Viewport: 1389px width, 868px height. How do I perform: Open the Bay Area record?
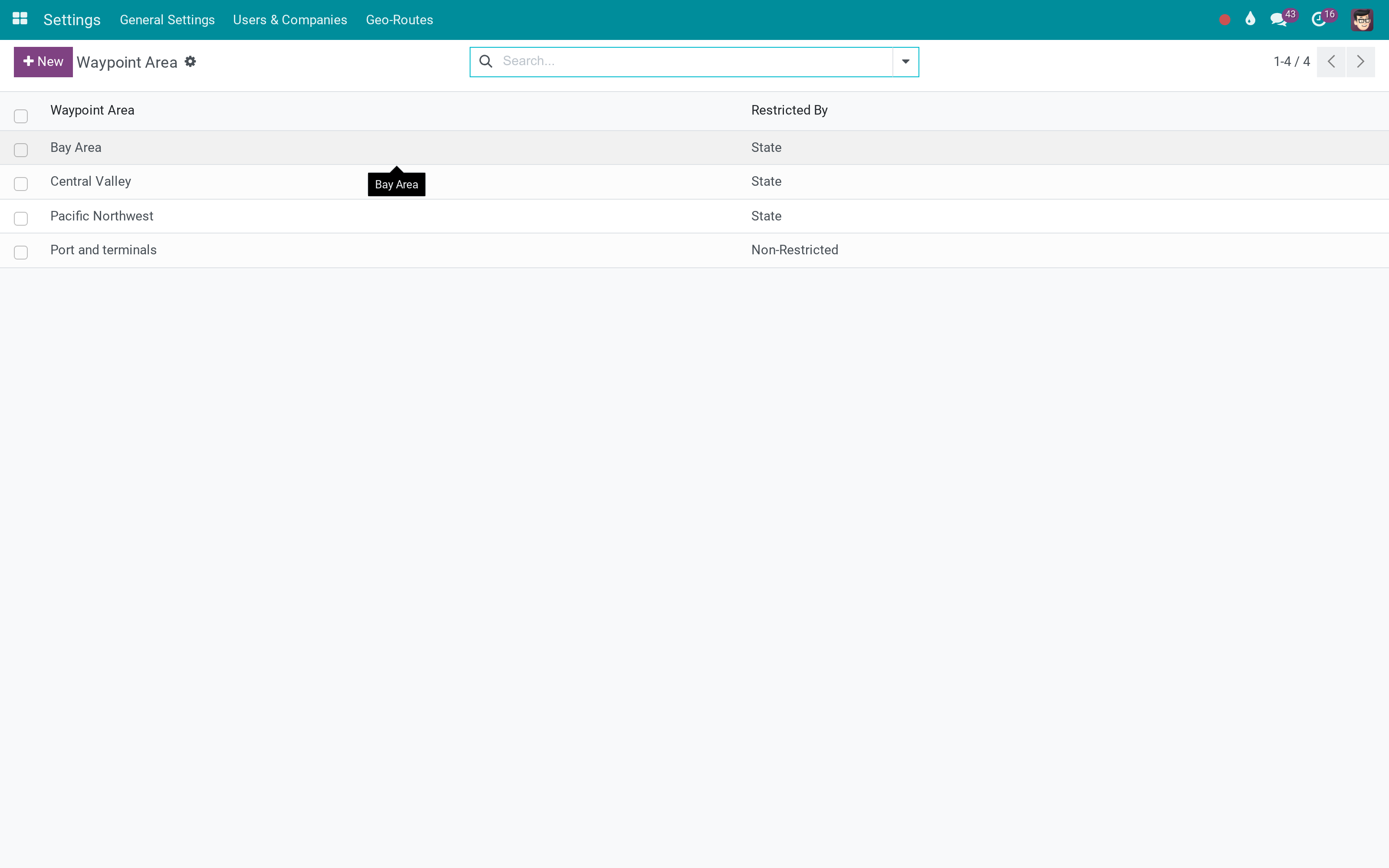click(x=76, y=148)
